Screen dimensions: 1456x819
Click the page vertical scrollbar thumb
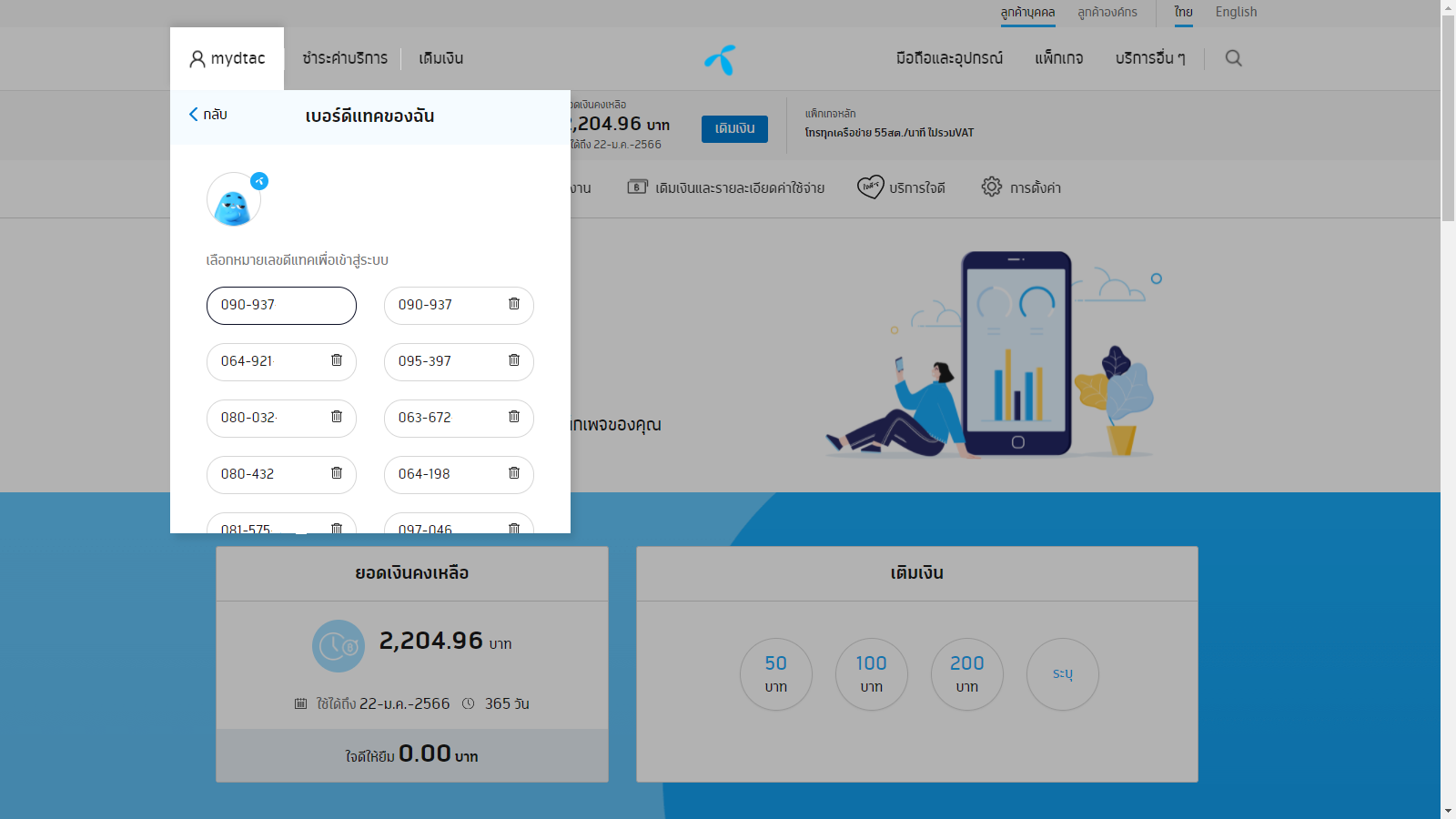coord(1448,117)
